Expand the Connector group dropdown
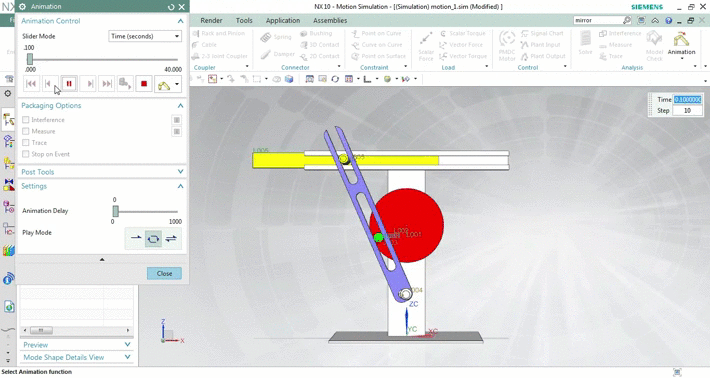710x378 pixels. (x=339, y=67)
